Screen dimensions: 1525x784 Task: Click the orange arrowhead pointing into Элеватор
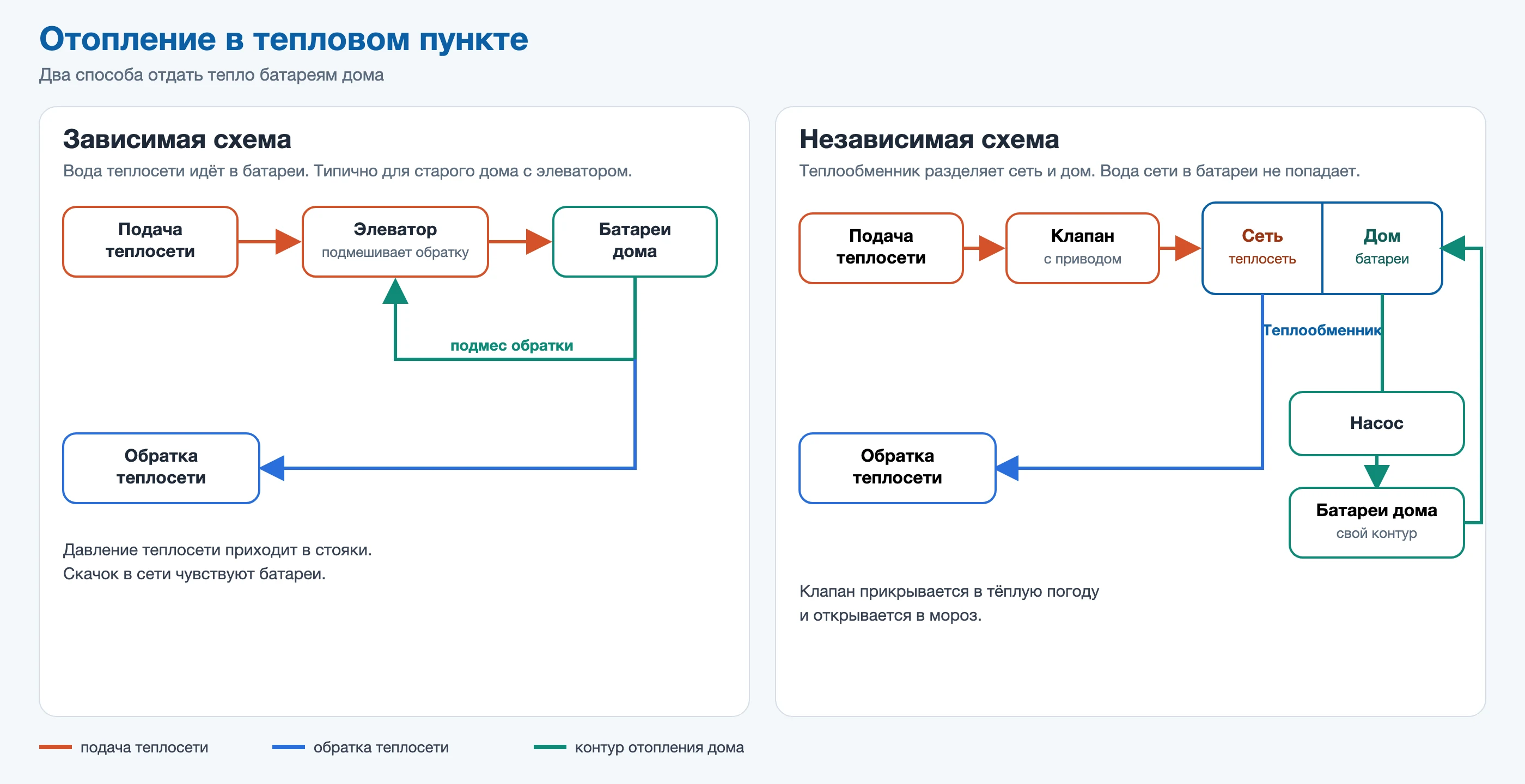coord(289,241)
